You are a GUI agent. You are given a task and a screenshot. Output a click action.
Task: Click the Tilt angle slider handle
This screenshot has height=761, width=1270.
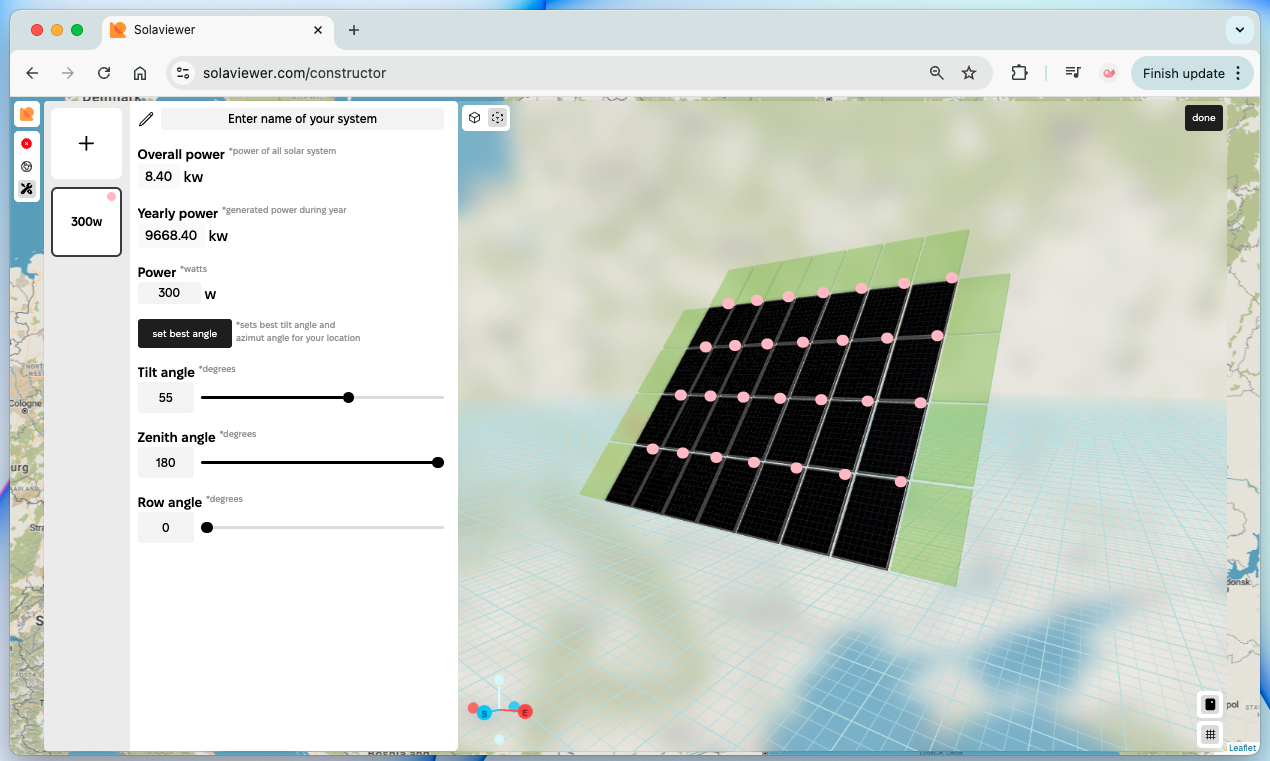point(348,398)
